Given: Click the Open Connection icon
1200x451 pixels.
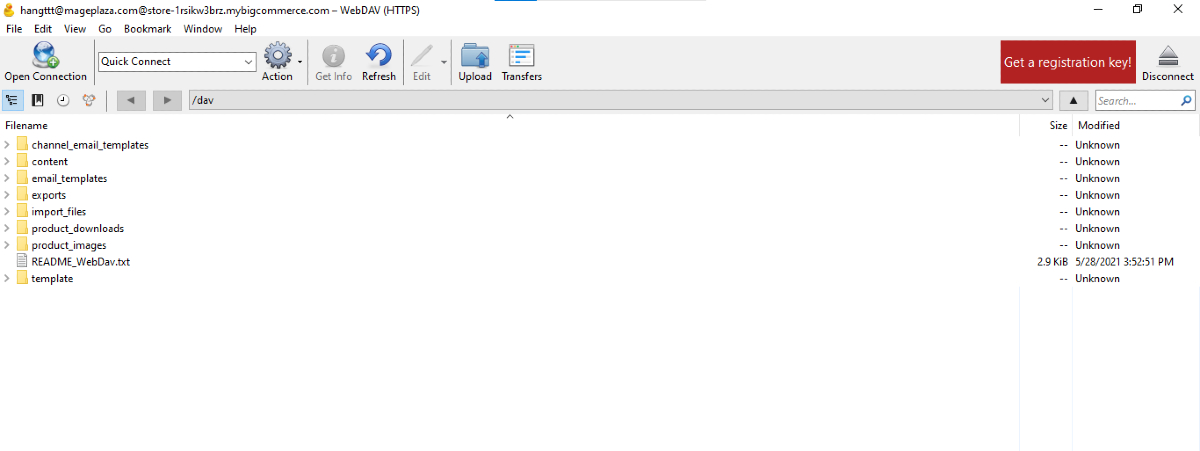Looking at the screenshot, I should [x=45, y=56].
